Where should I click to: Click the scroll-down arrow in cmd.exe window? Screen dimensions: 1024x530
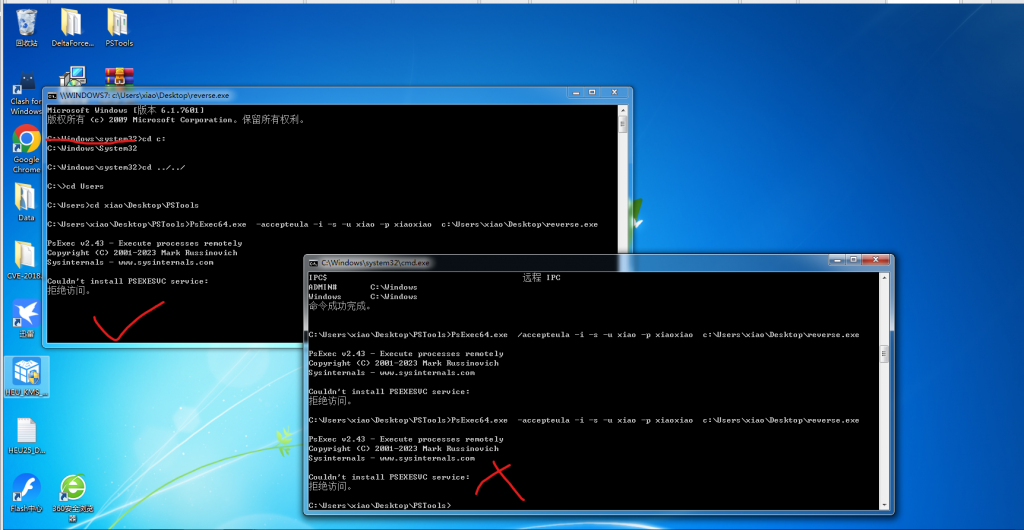[x=885, y=505]
